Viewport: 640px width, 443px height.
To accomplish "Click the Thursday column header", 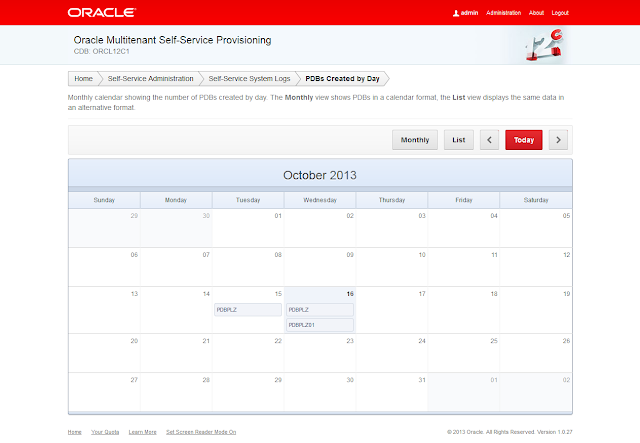I will pos(392,200).
